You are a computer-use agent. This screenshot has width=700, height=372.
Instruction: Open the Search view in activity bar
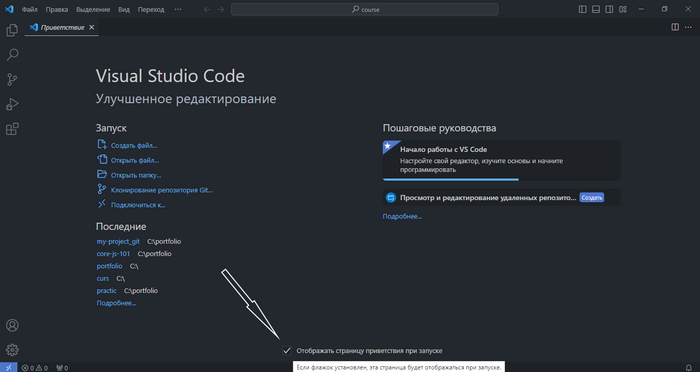click(x=12, y=55)
